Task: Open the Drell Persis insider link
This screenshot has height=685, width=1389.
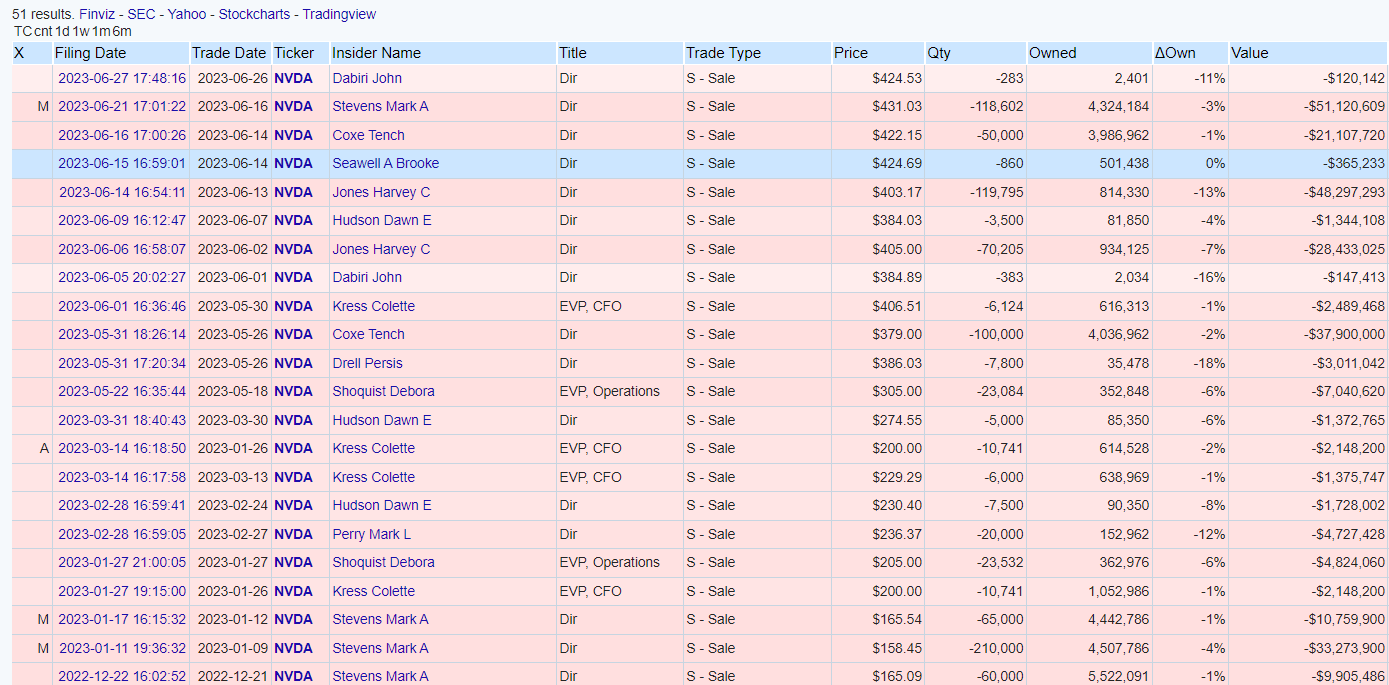Action: pyautogui.click(x=368, y=363)
